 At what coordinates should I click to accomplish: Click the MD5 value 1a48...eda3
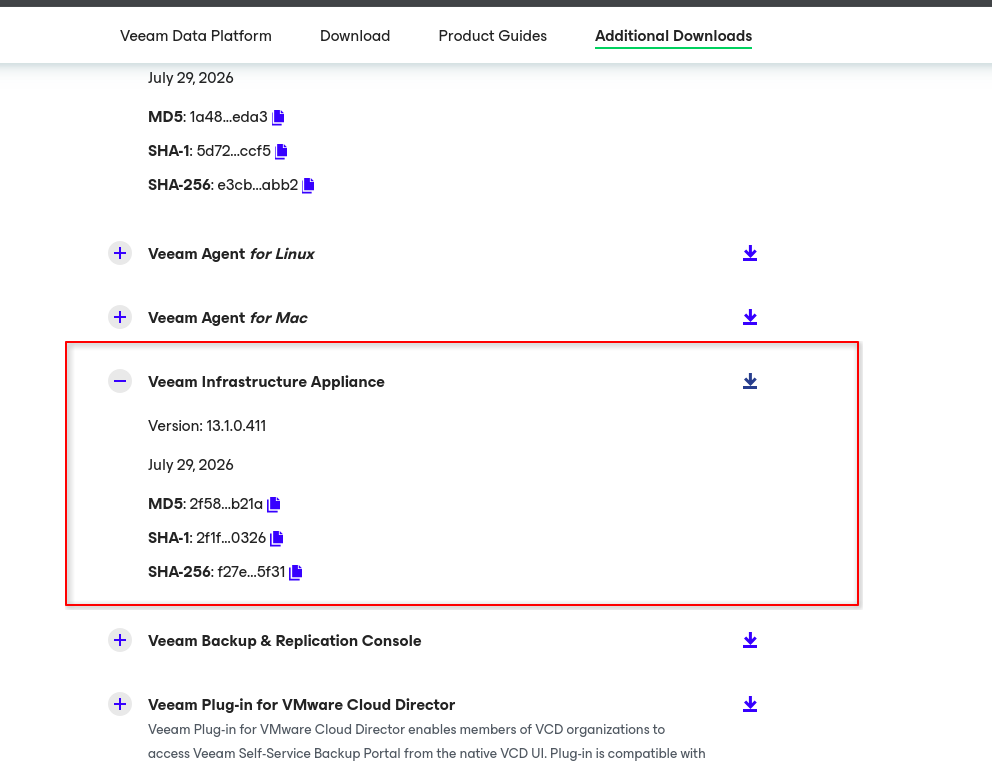tap(228, 117)
